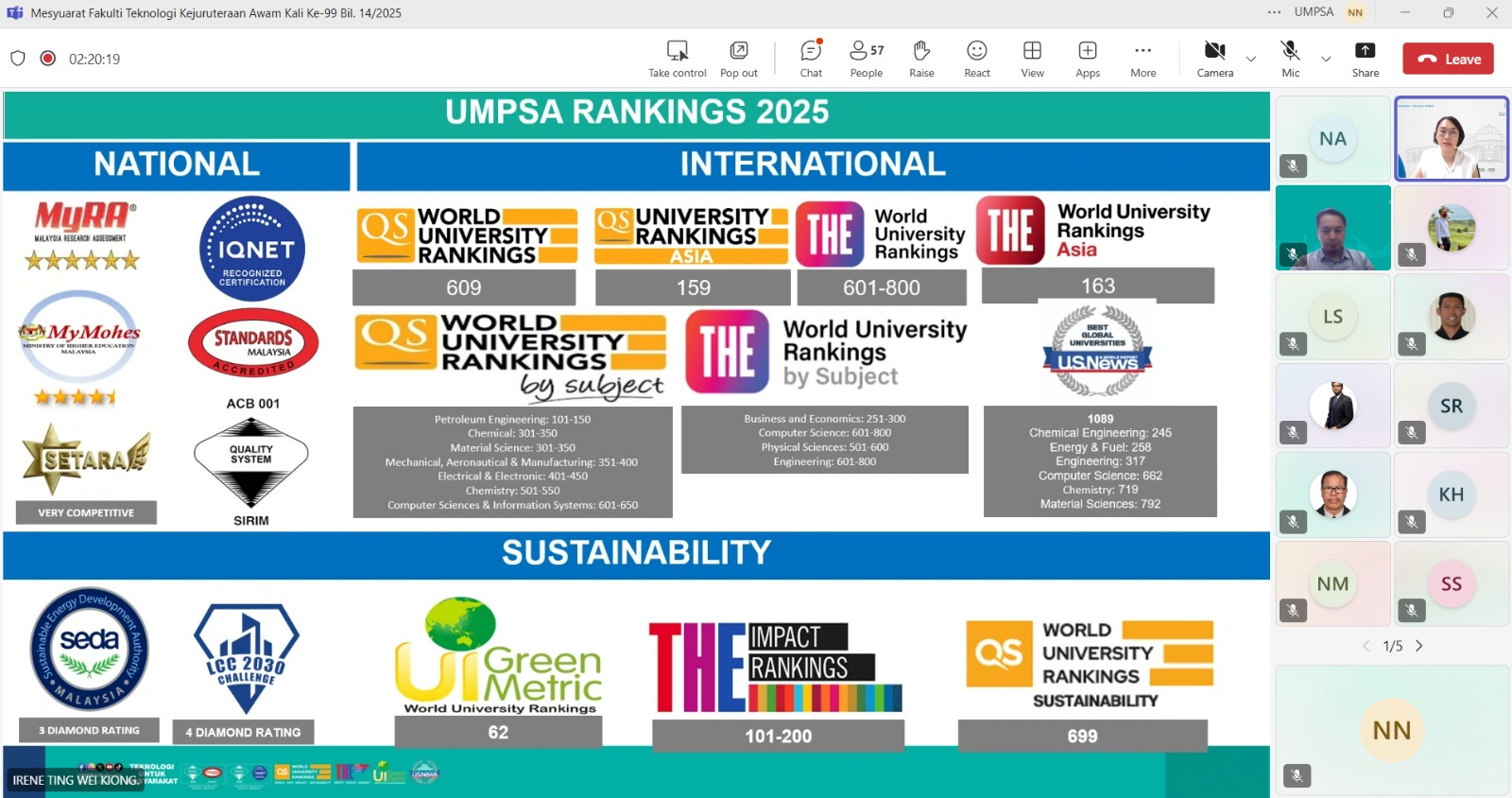
Task: Click THE Asia ranking value 163
Action: pyautogui.click(x=1098, y=286)
